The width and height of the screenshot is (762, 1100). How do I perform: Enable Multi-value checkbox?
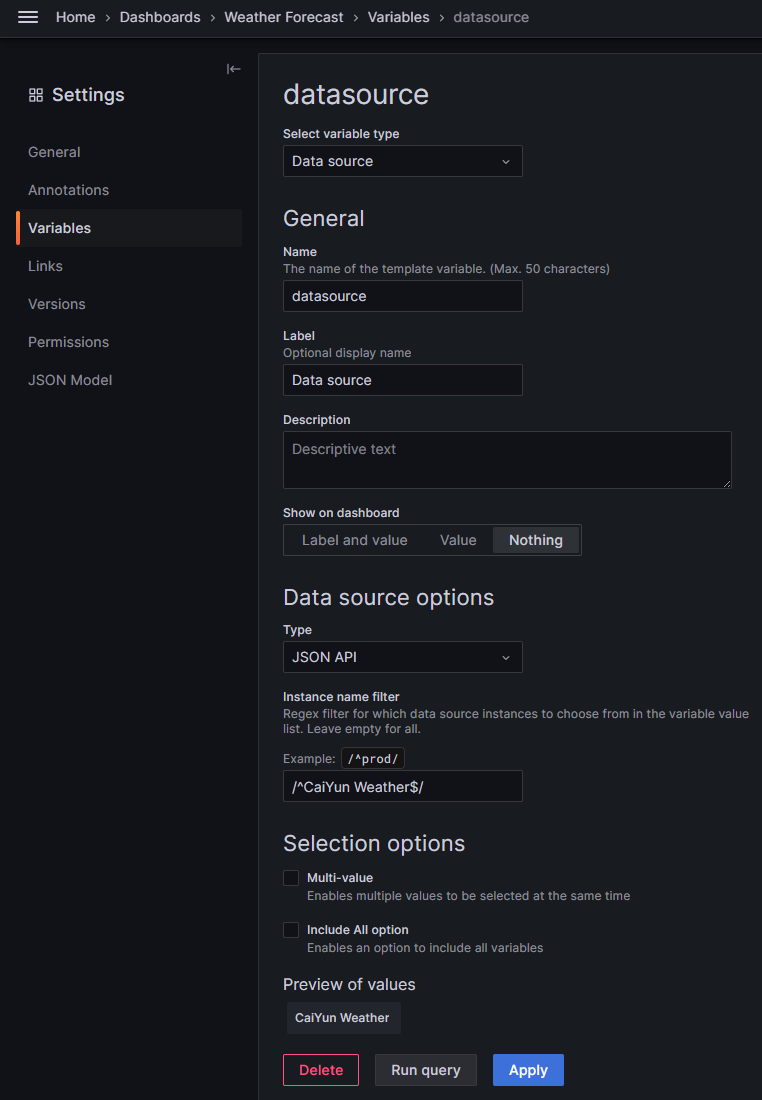coord(290,878)
